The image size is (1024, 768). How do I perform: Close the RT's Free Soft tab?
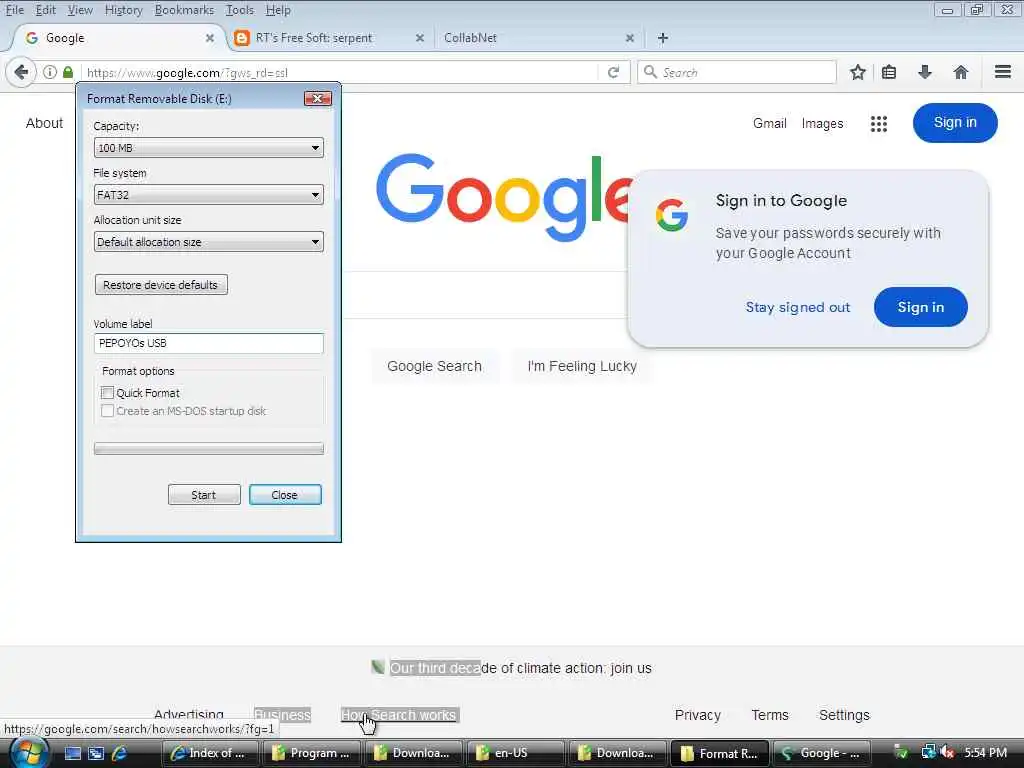click(x=420, y=38)
